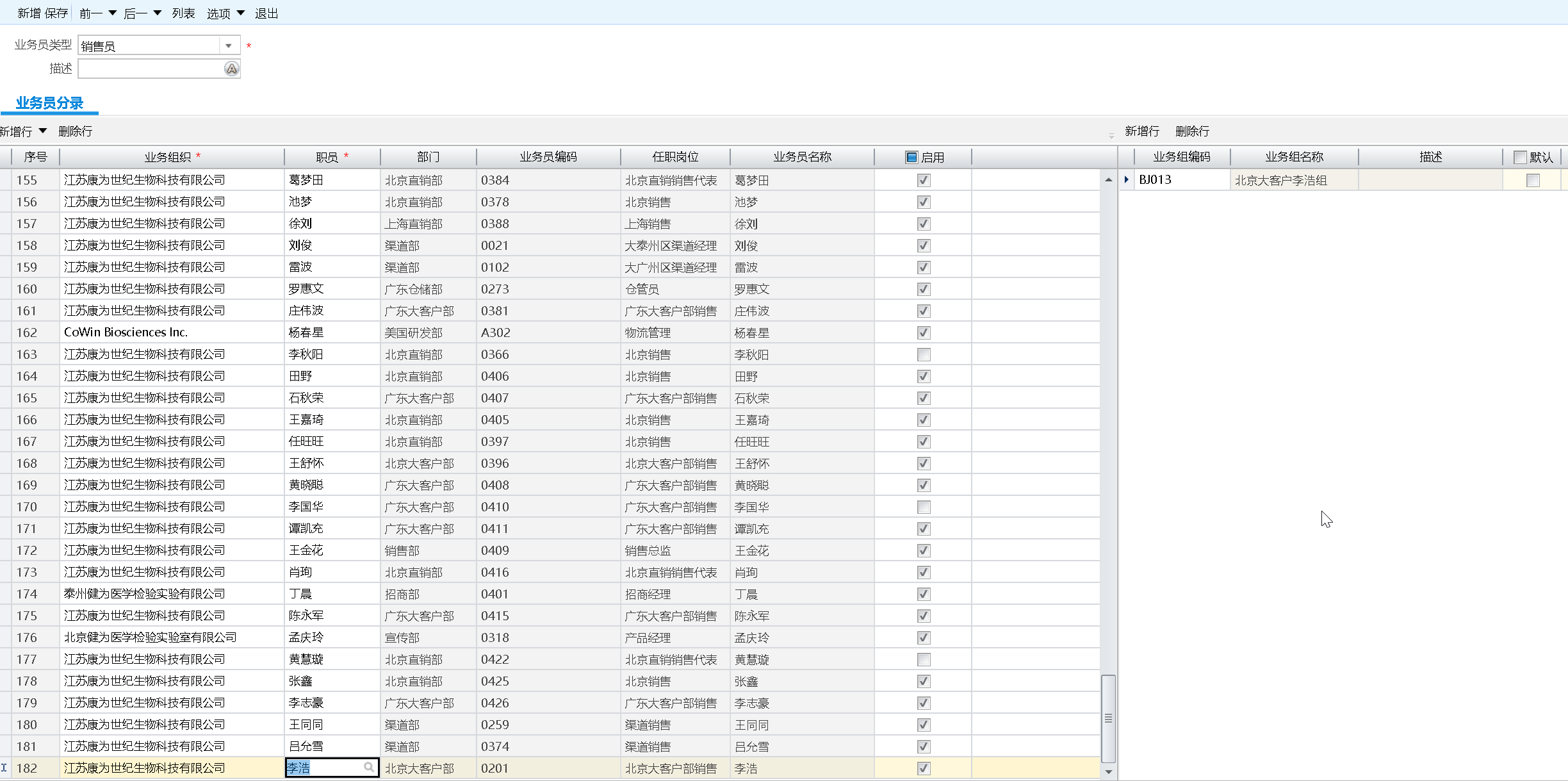The width and height of the screenshot is (1568, 781).
Task: Select the 北京健为医学检验实验室有限公司 cell
Action: [172, 637]
